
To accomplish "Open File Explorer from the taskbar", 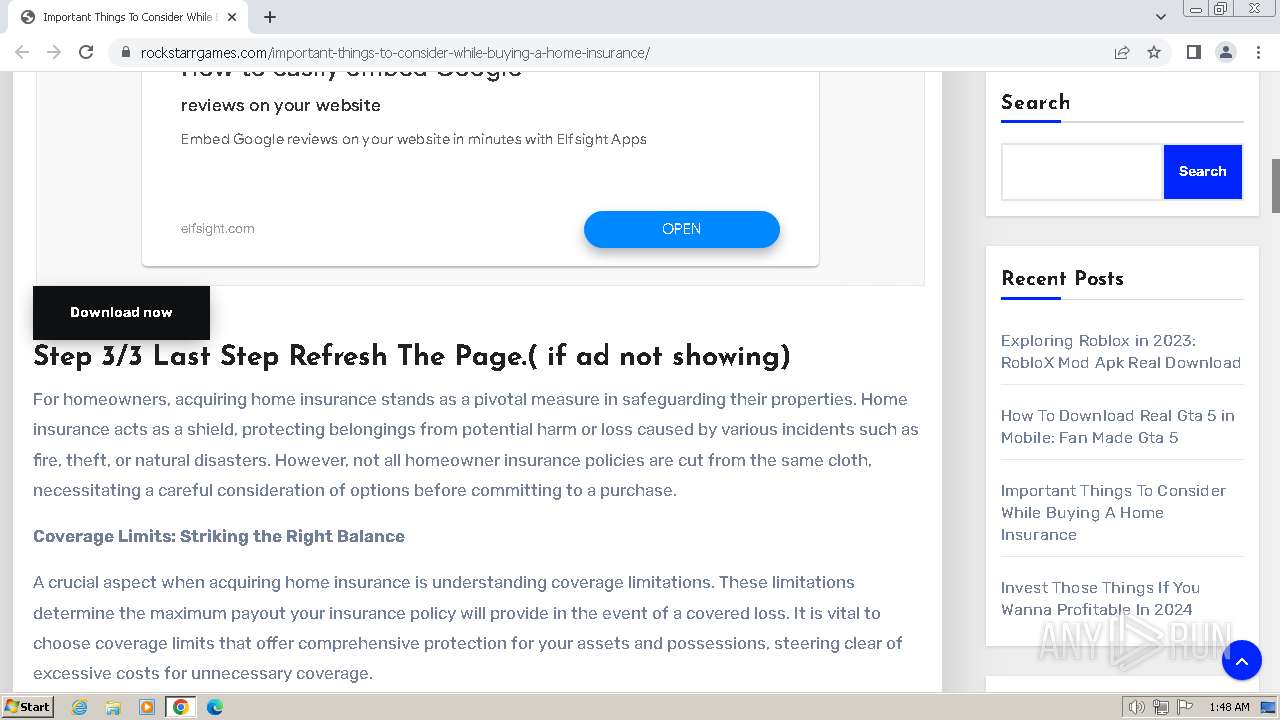I will 113,707.
